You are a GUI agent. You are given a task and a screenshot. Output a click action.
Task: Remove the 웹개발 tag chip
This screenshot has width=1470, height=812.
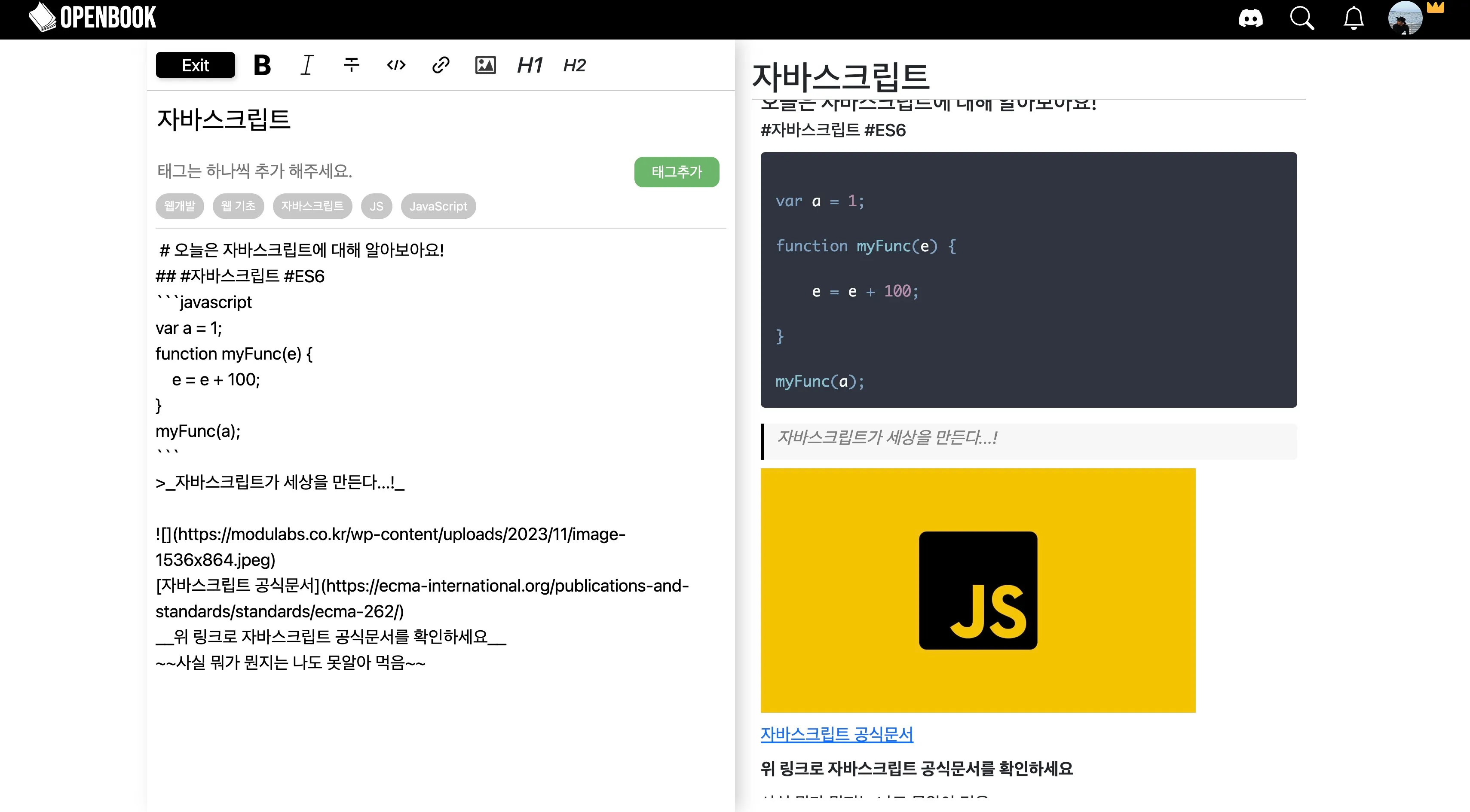180,206
